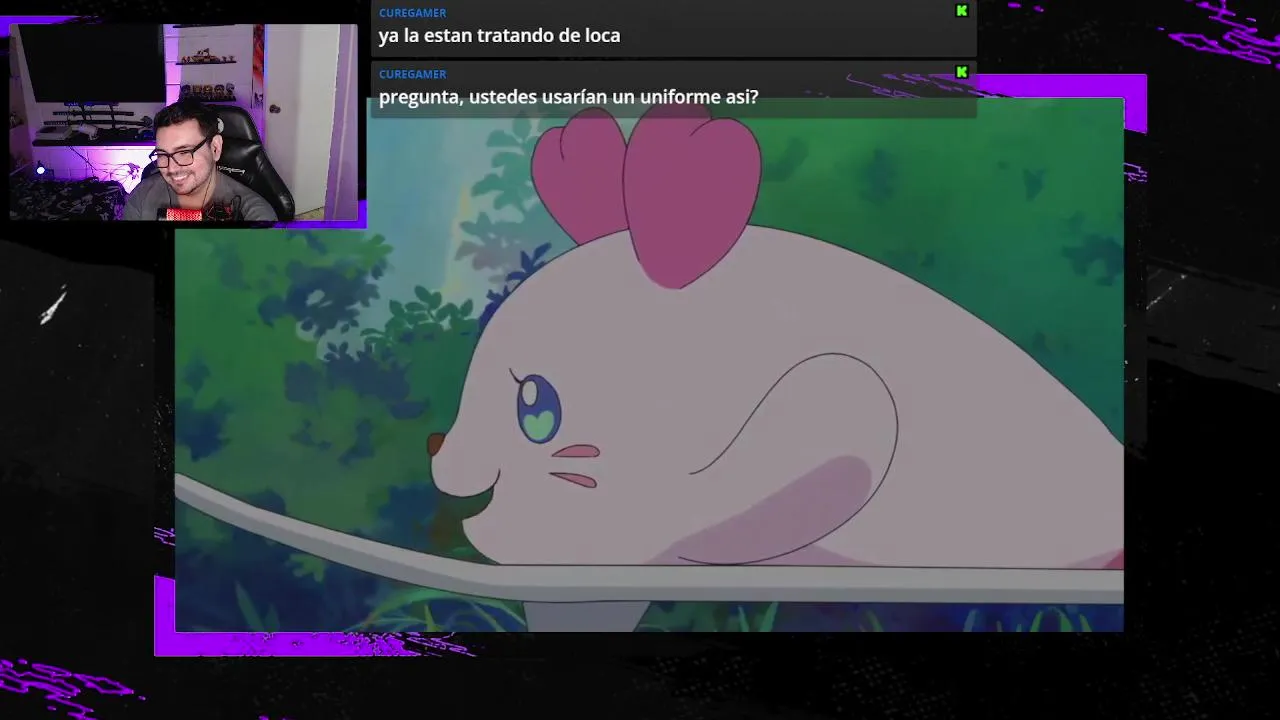Image resolution: width=1280 pixels, height=720 pixels.
Task: Select chat message 'ya la estan tratando de loca'
Action: pos(499,36)
